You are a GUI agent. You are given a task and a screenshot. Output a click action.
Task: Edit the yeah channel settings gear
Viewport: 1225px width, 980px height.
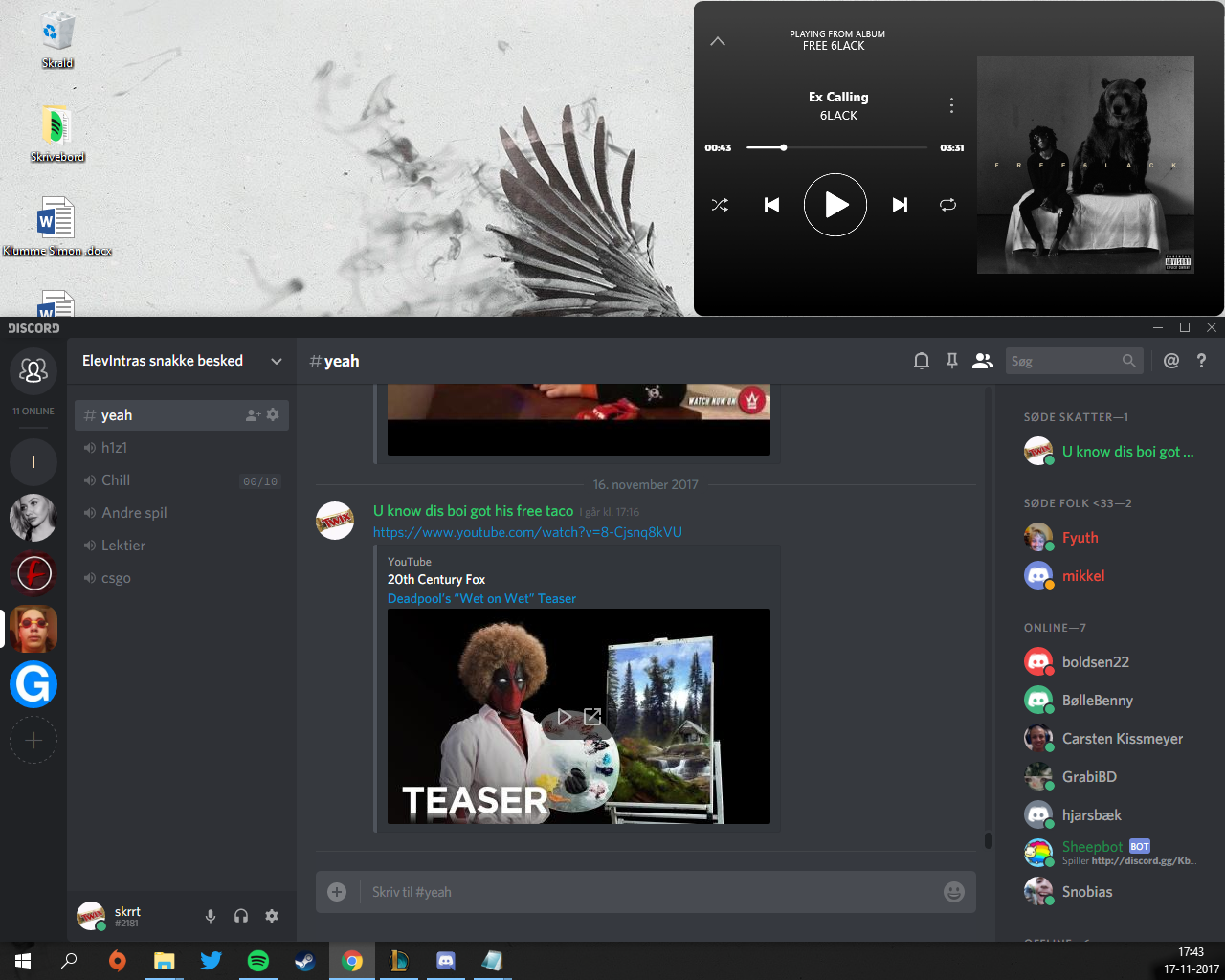coord(273,415)
